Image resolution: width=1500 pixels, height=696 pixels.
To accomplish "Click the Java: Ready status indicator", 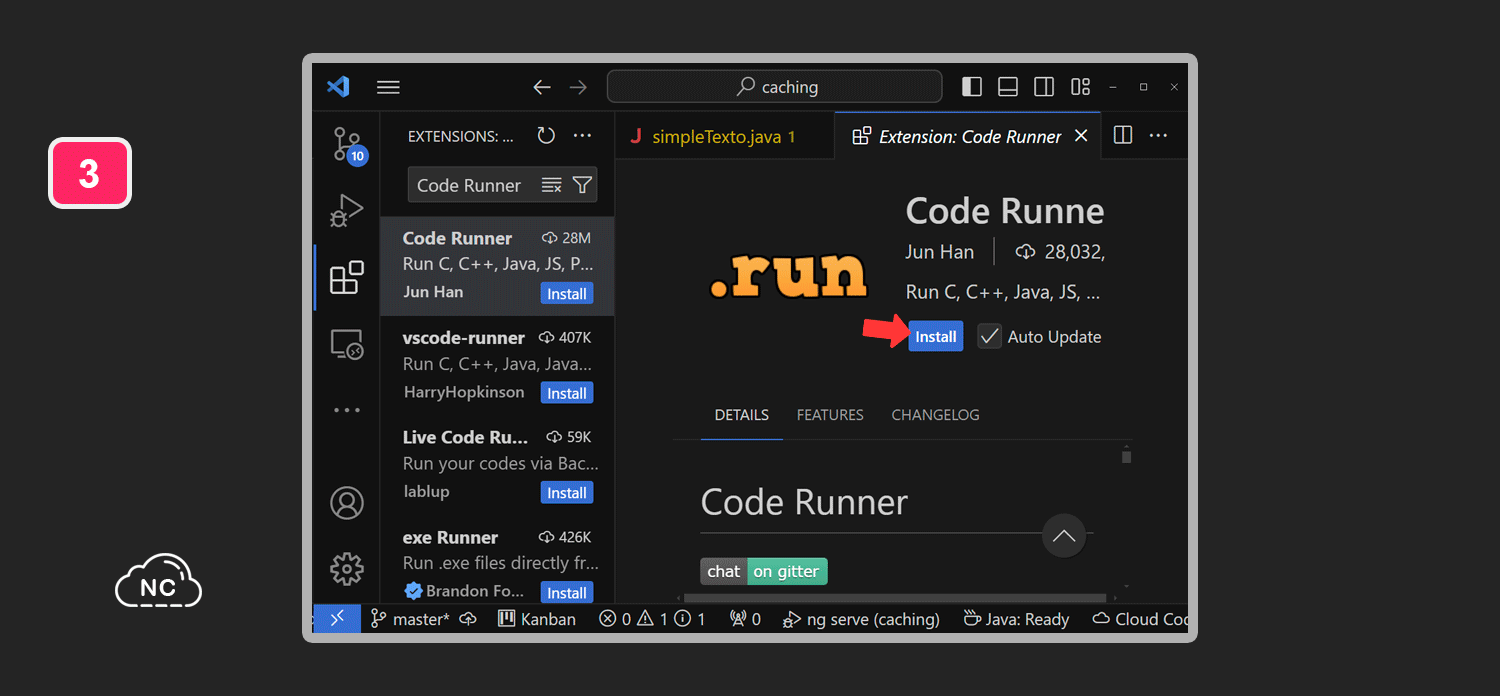I will click(x=1016, y=619).
